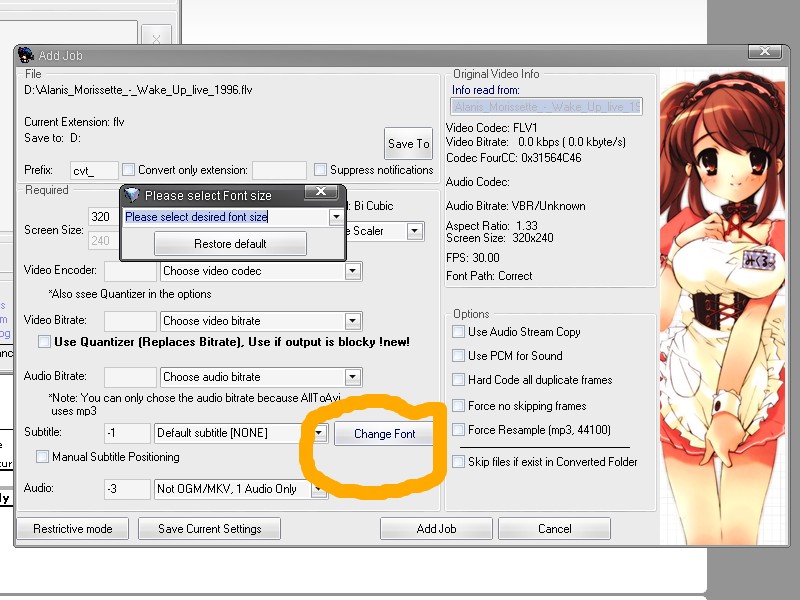Cancel the Add Job dialog
This screenshot has width=800, height=600.
[554, 529]
